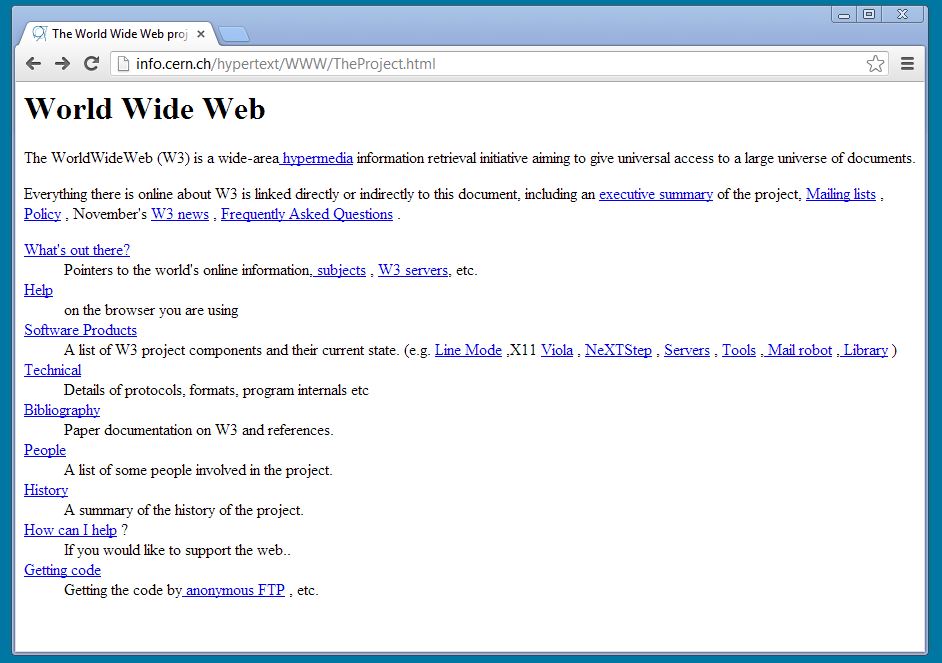Image resolution: width=942 pixels, height=663 pixels.
Task: Click the page icon in address bar
Action: pyautogui.click(x=123, y=64)
